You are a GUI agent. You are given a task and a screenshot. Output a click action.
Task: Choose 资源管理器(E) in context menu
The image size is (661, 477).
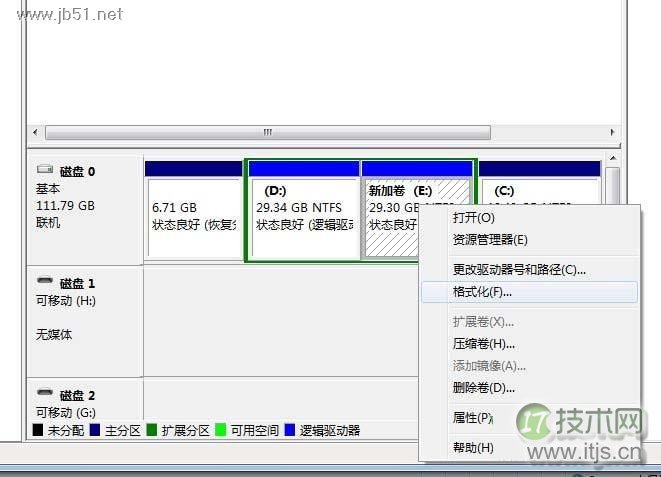point(529,240)
